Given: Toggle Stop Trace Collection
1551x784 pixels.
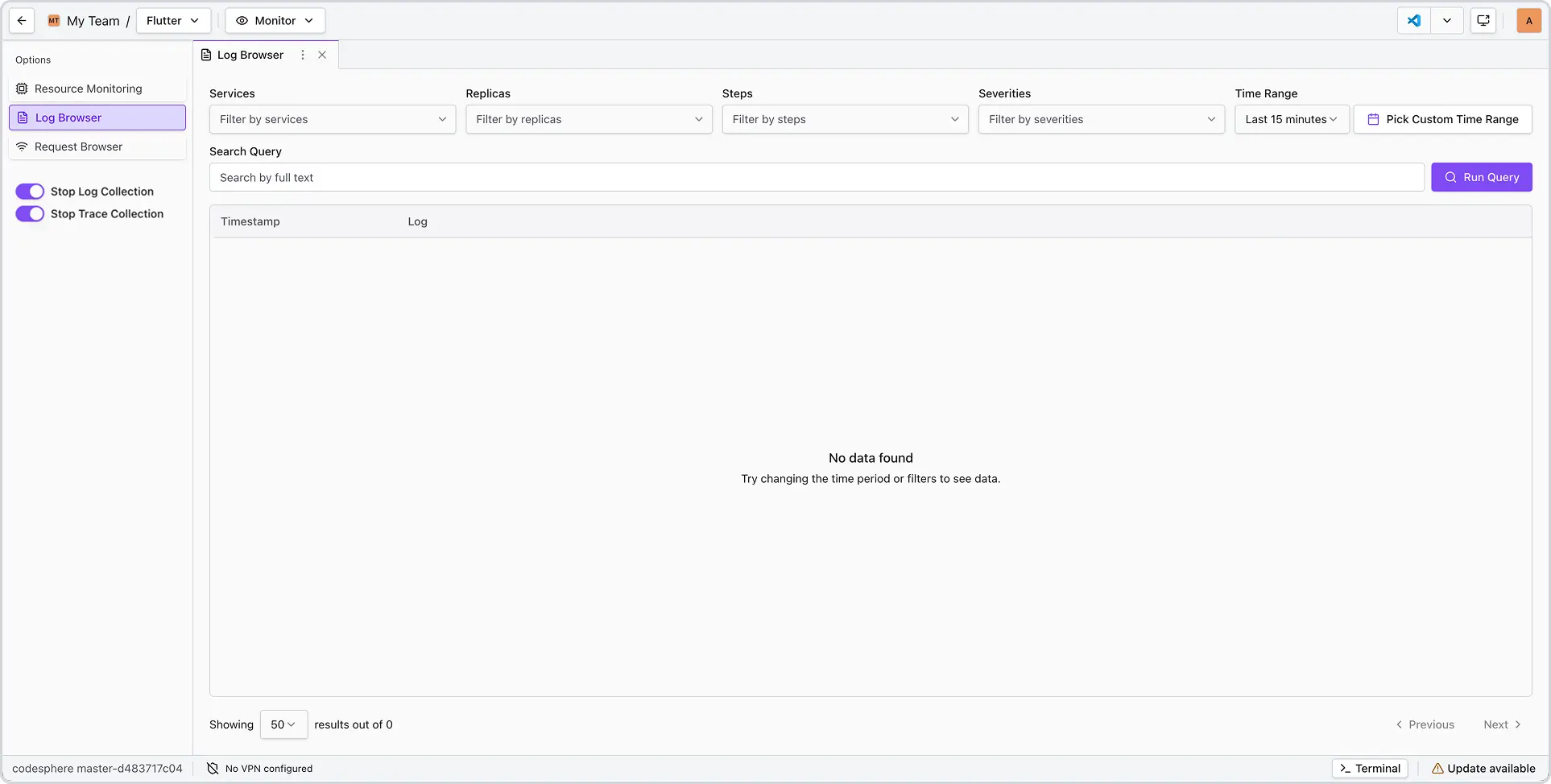Looking at the screenshot, I should [x=29, y=213].
